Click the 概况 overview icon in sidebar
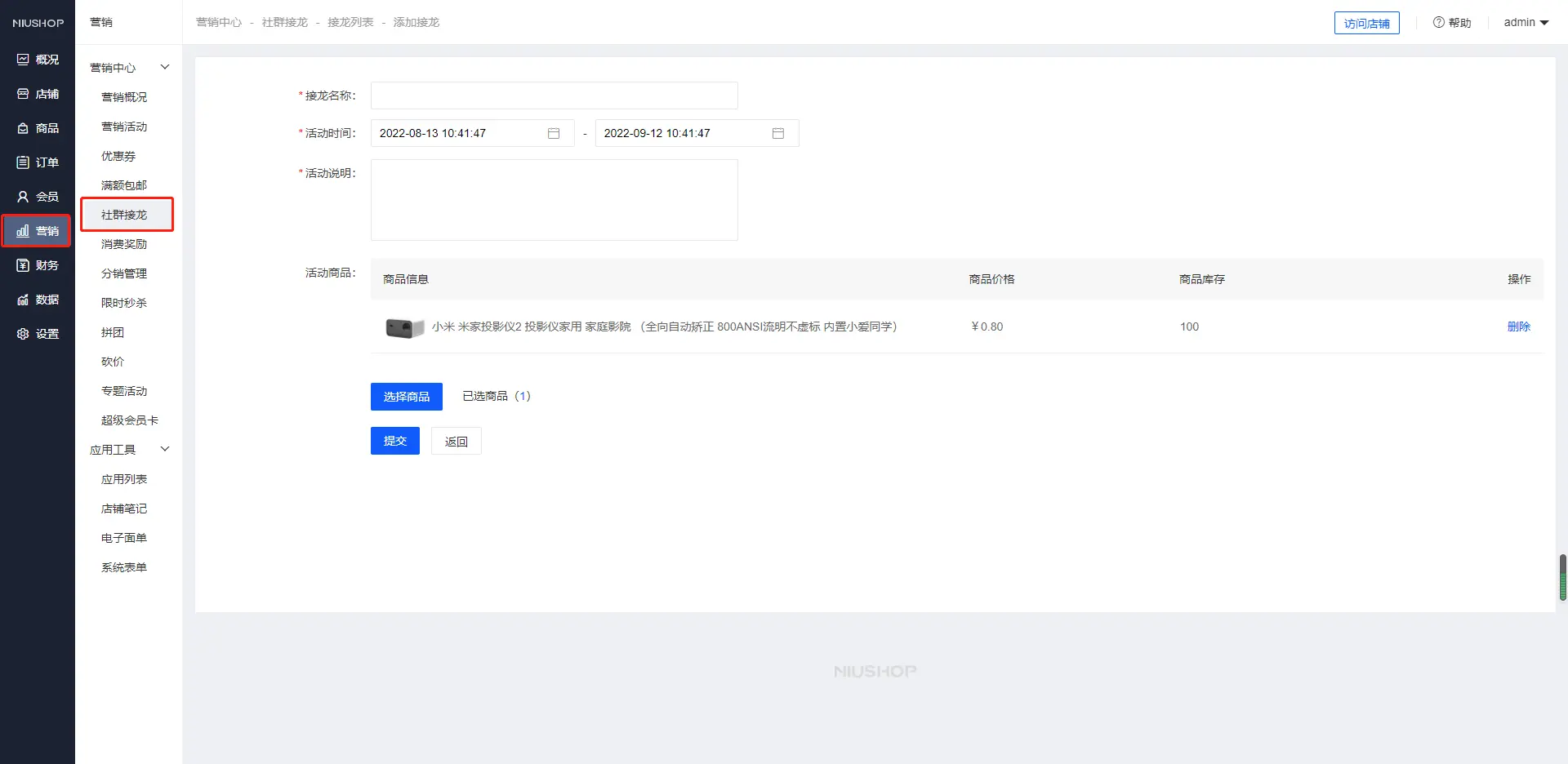This screenshot has width=1568, height=764. [x=23, y=60]
